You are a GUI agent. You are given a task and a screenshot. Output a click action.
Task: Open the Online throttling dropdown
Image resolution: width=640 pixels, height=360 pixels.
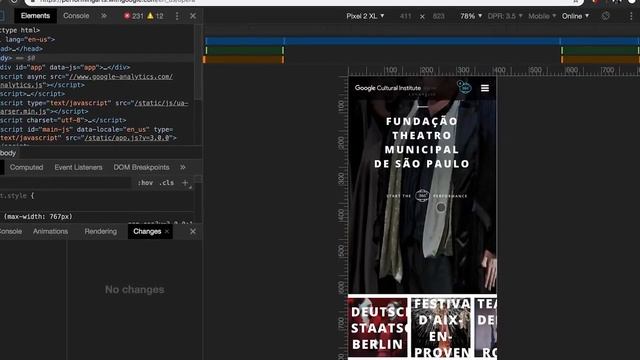click(x=575, y=16)
